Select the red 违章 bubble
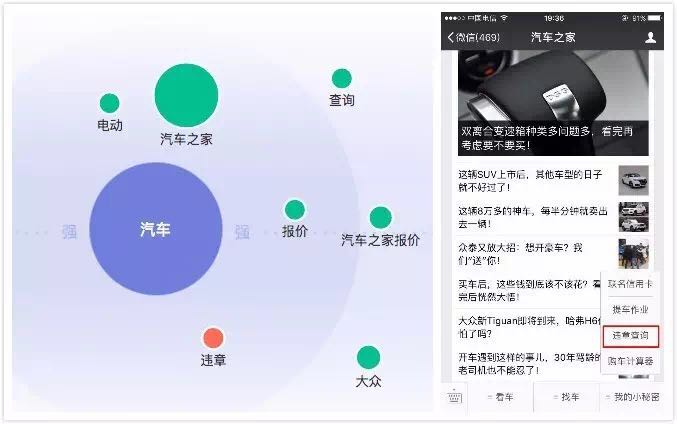 tap(213, 338)
